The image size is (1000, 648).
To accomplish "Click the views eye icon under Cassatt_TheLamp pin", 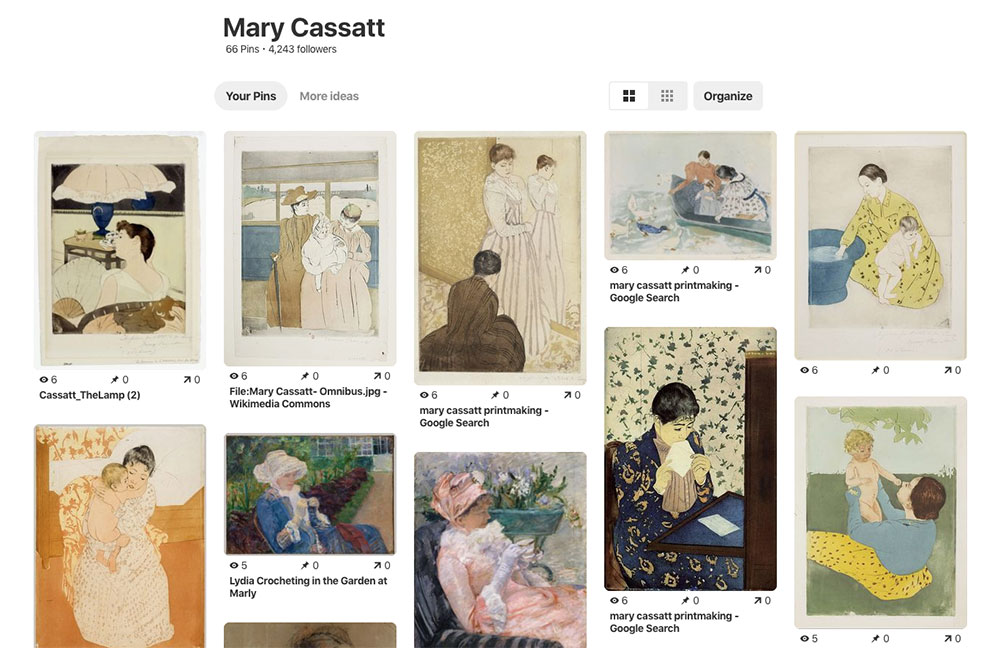I will 44,380.
